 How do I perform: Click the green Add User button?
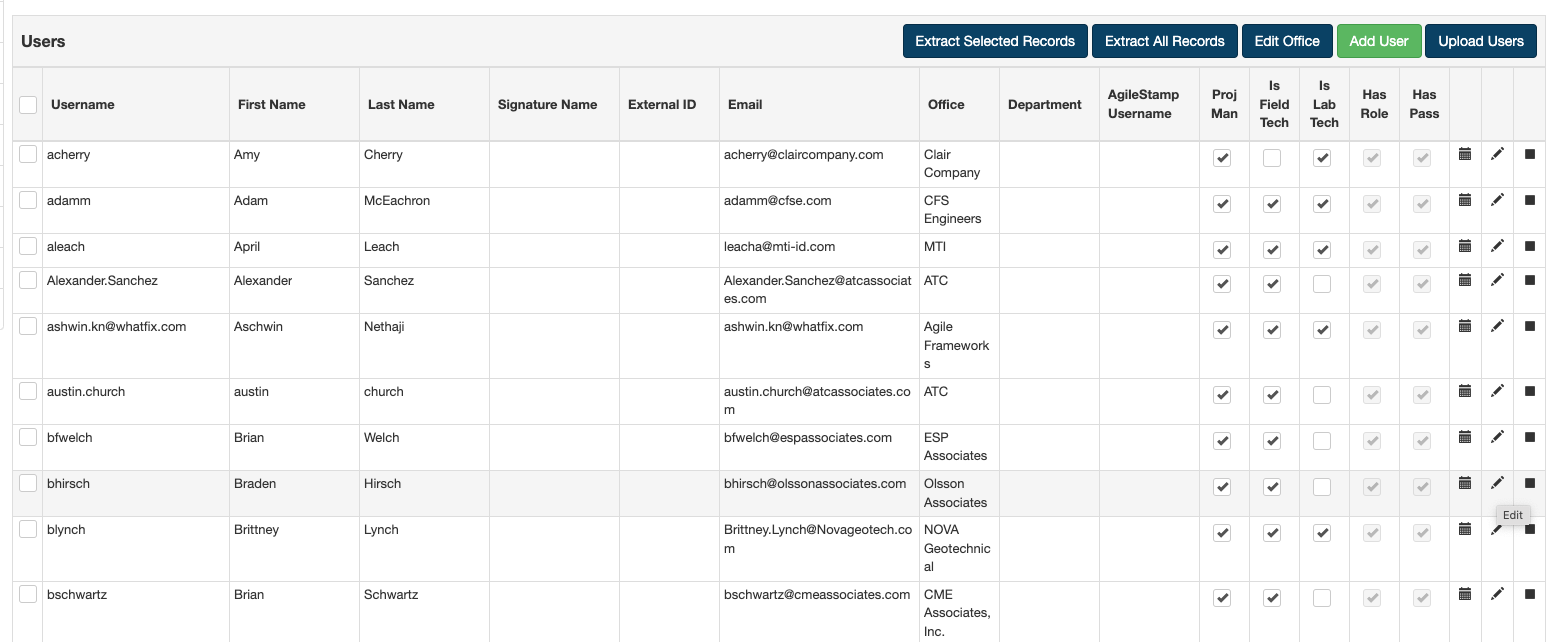point(1378,41)
